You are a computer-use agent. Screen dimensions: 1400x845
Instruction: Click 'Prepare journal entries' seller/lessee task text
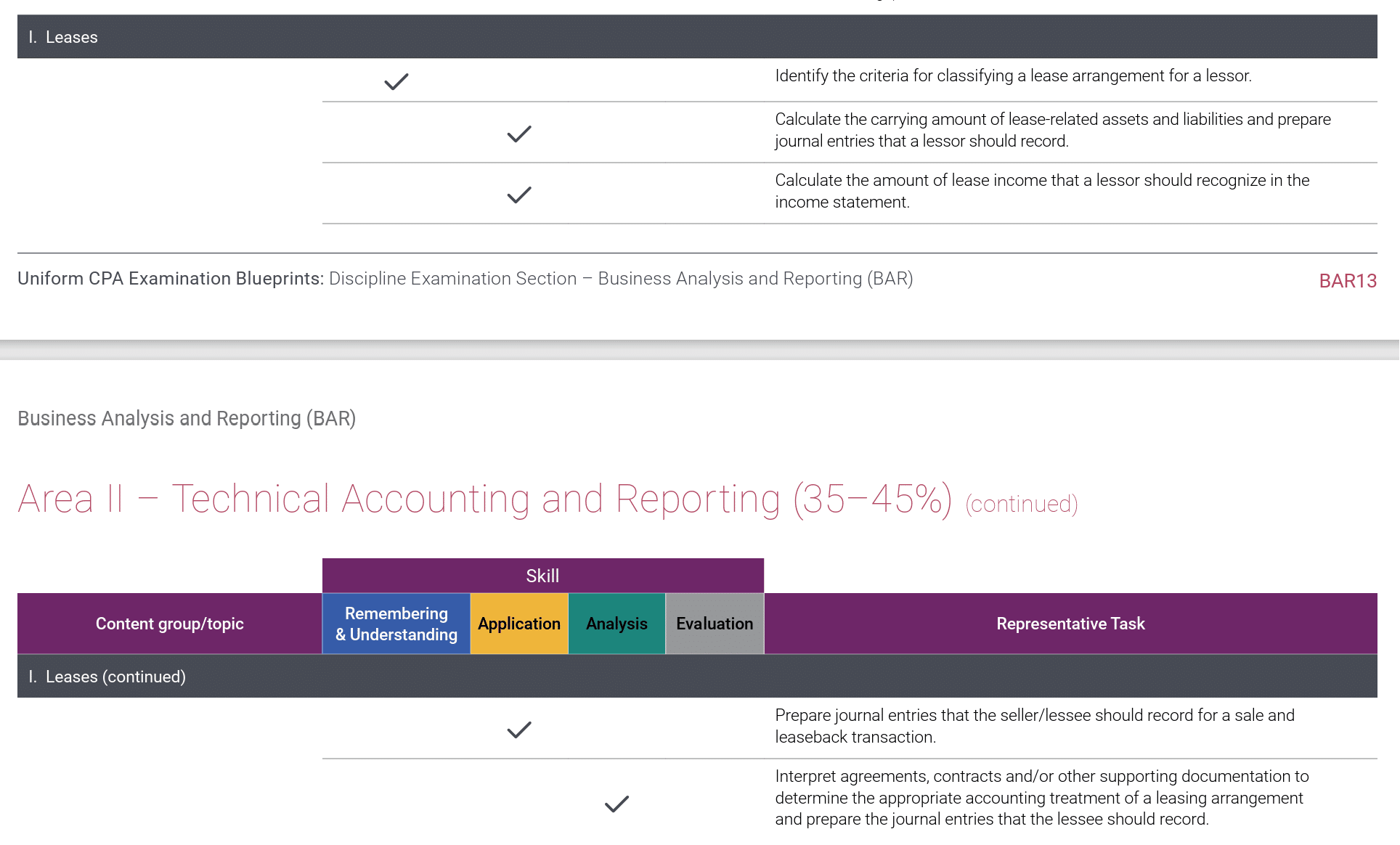coord(1035,726)
